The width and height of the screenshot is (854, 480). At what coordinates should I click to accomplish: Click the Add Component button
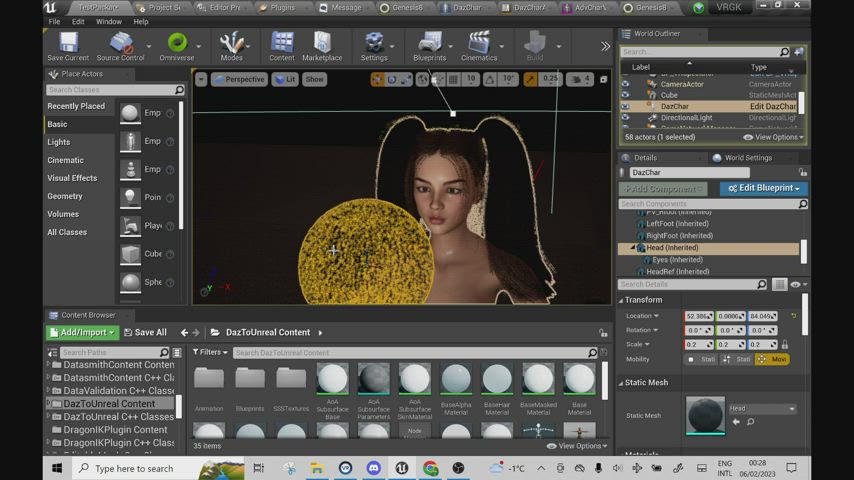(663, 189)
